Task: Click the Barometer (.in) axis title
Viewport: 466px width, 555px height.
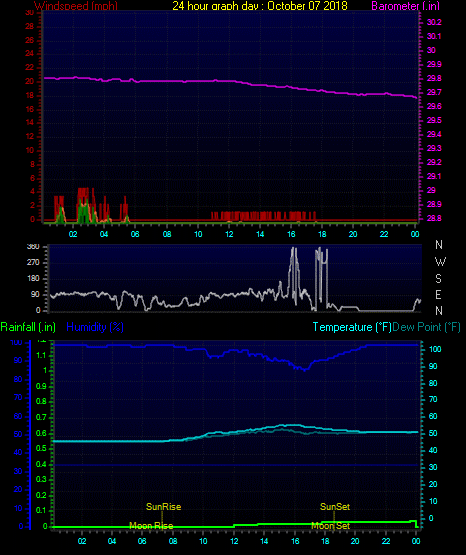Action: (405, 6)
